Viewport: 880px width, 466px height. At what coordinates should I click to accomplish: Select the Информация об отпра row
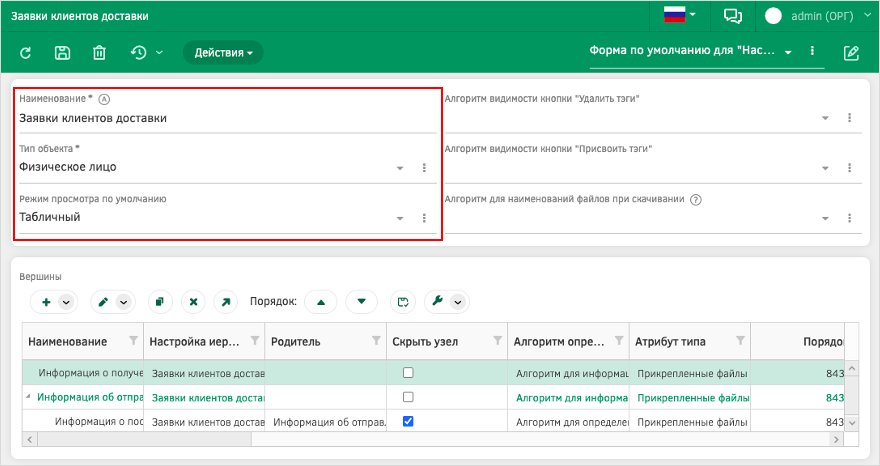pyautogui.click(x=433, y=398)
